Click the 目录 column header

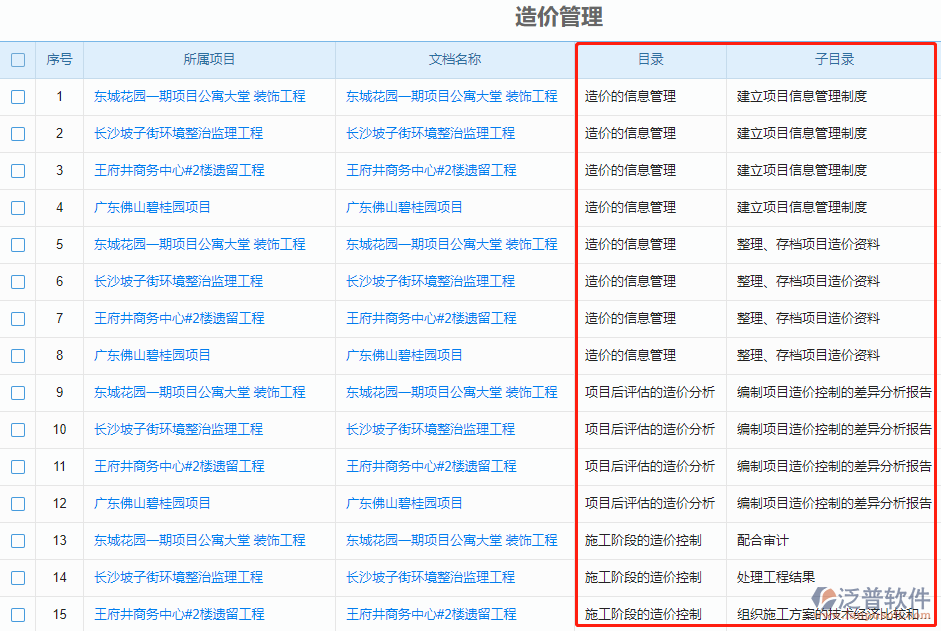(x=651, y=60)
